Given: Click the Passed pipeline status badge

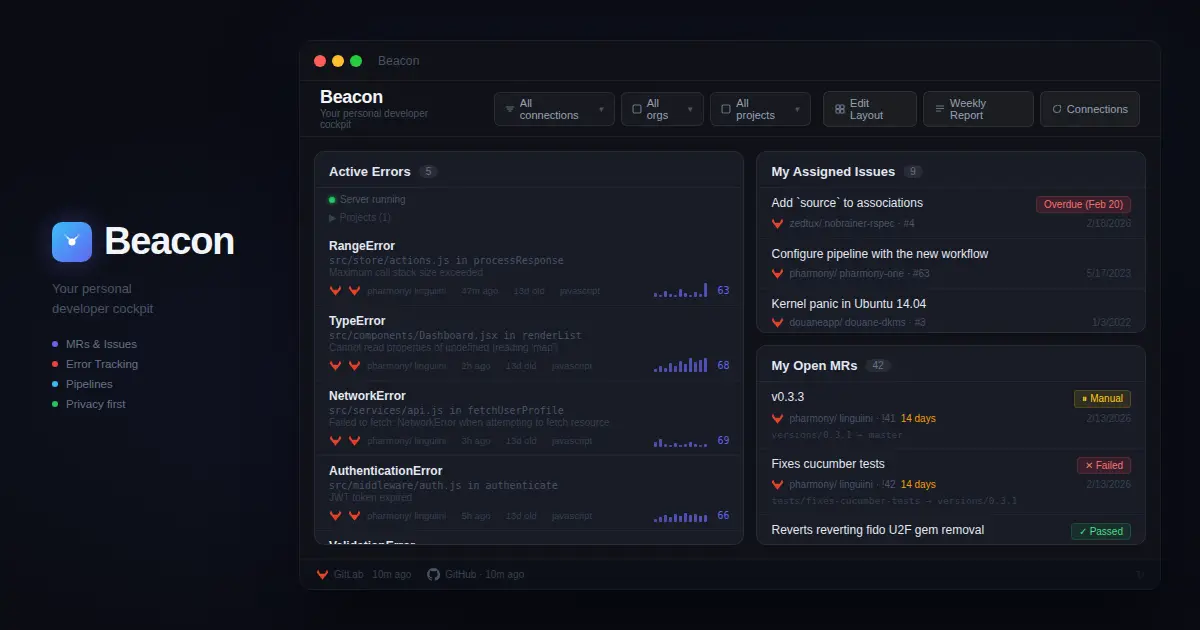Looking at the screenshot, I should click(x=1100, y=531).
